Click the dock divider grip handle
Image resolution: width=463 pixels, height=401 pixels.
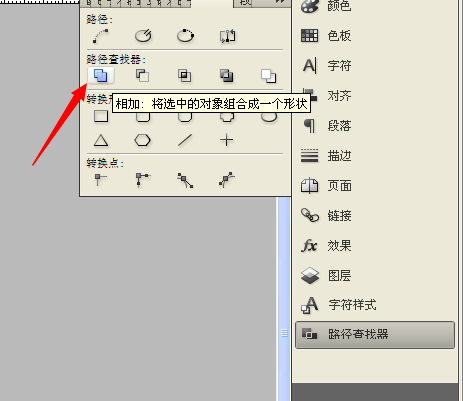click(x=284, y=333)
